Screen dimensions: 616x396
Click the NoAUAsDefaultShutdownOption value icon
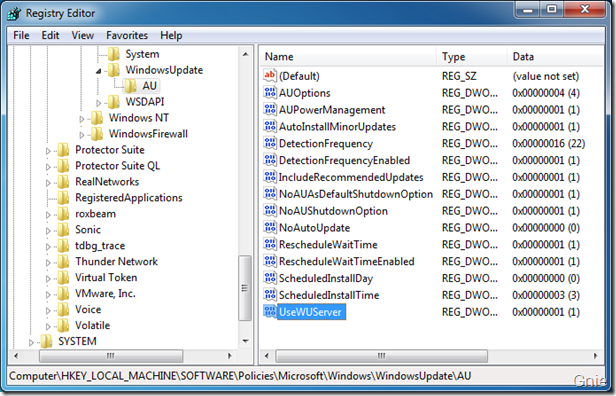pyautogui.click(x=270, y=194)
